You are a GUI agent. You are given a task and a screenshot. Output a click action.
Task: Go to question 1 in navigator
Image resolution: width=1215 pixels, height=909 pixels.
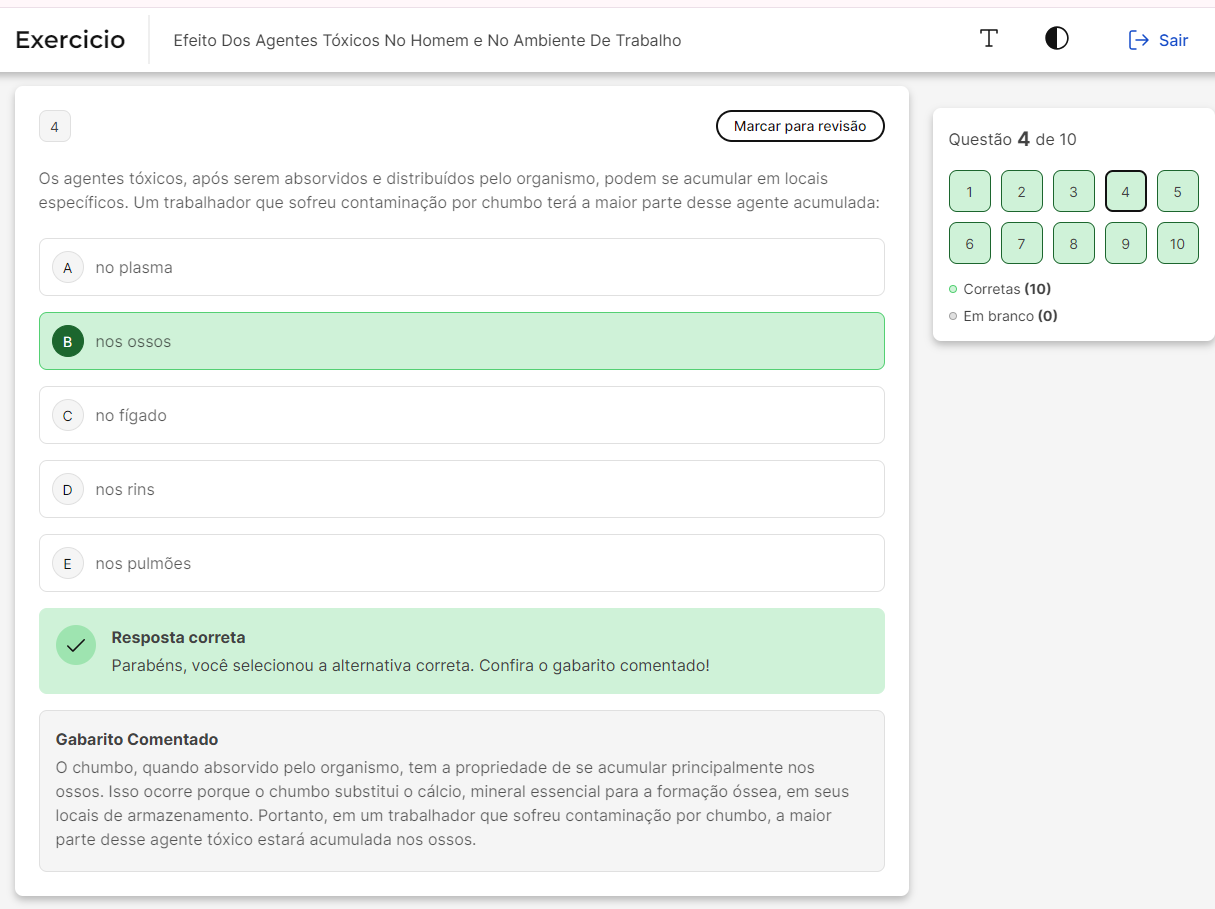[x=970, y=192]
